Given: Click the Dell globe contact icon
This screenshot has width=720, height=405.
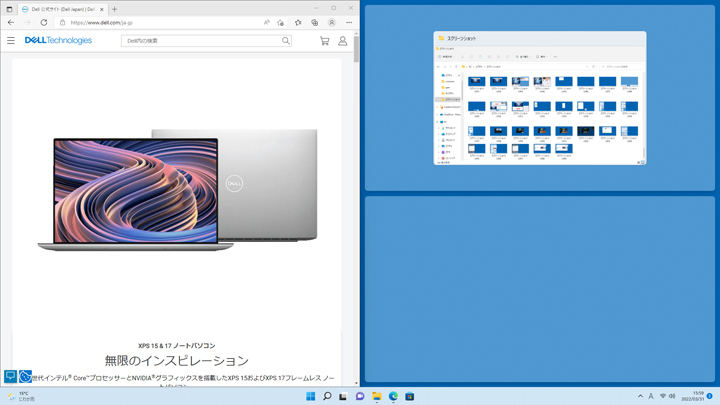Looking at the screenshot, I should (x=25, y=377).
